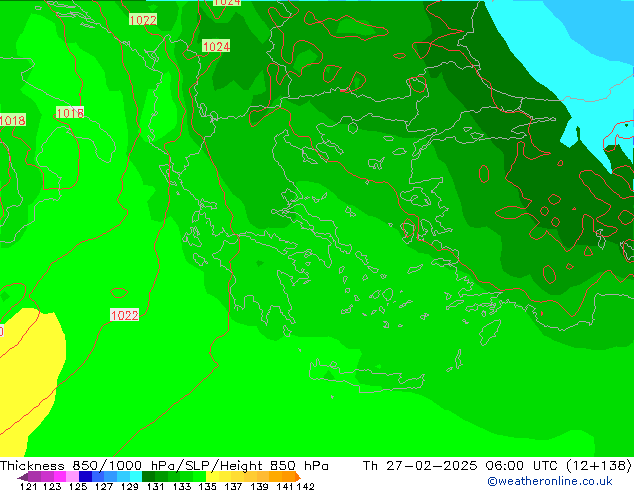Screen dimensions: 634x490
Task: Click the legend value 135
Action: [x=207, y=486]
